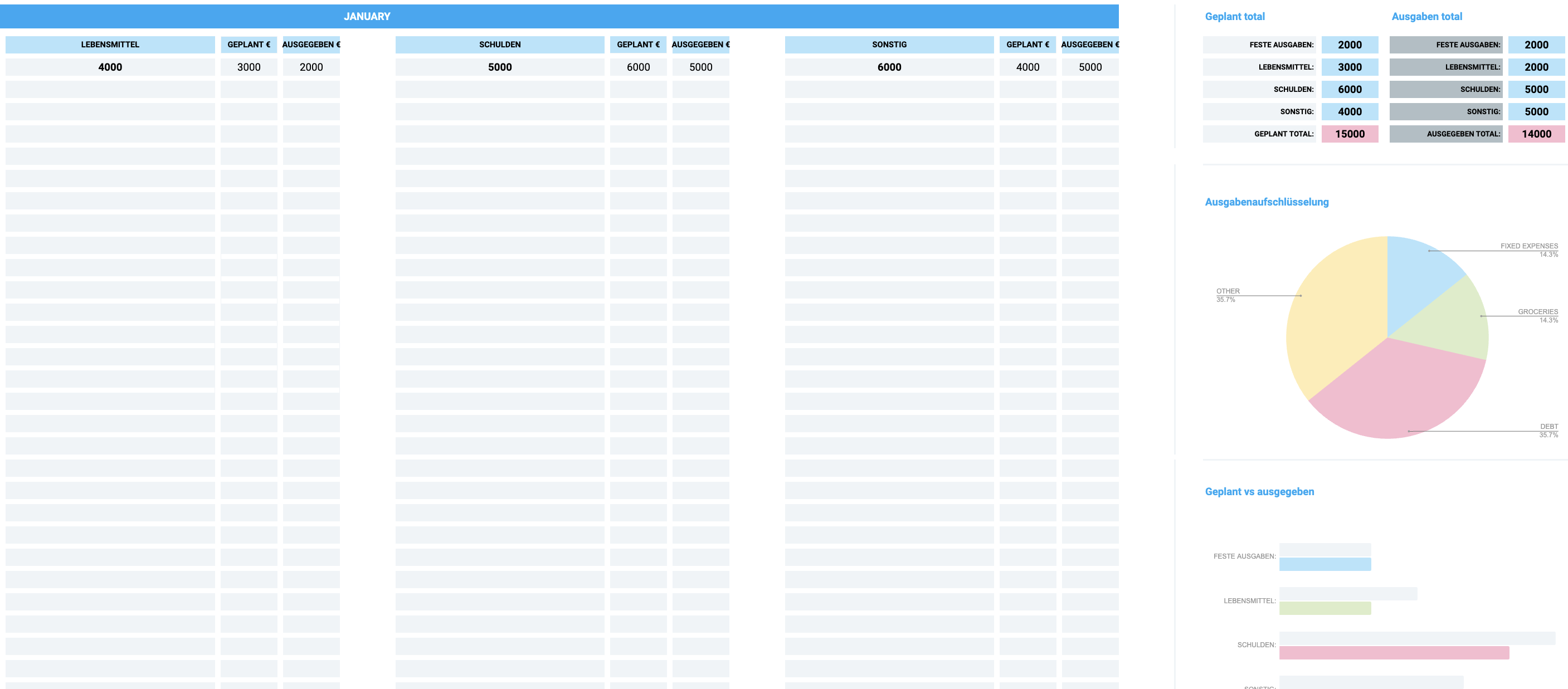This screenshot has height=689, width=1568.
Task: Select the SCHULDEN label in Ausgaben total
Action: point(1445,90)
